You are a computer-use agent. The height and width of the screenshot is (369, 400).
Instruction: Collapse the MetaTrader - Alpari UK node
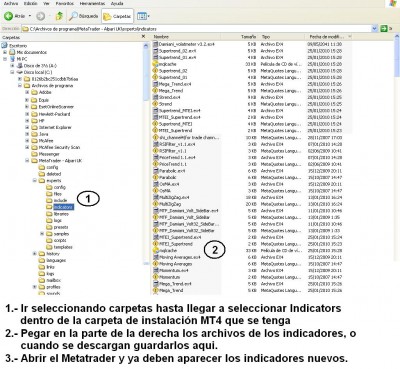(x=27, y=160)
